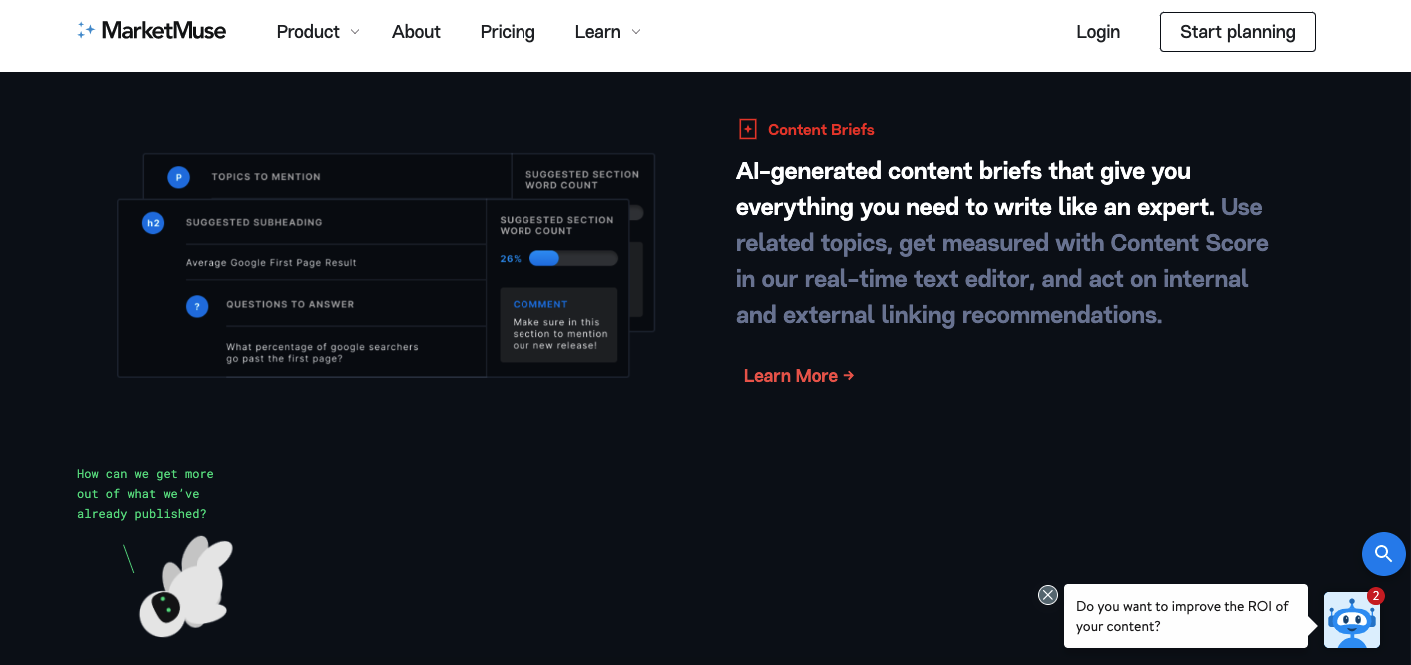Dismiss the chat bubble with the X
1411x665 pixels.
[1048, 594]
